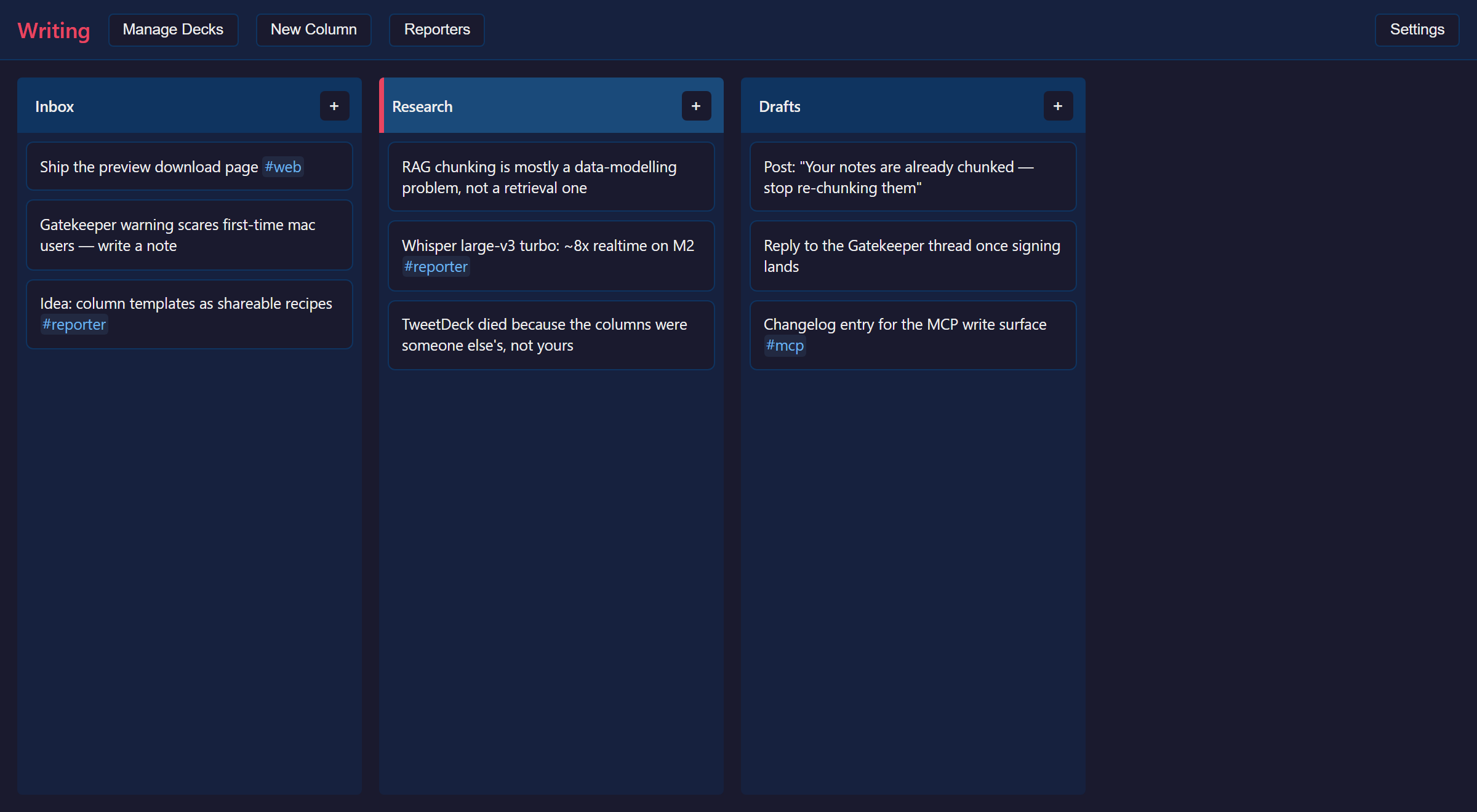Open Settings
Viewport: 1477px width, 812px height.
click(1417, 30)
